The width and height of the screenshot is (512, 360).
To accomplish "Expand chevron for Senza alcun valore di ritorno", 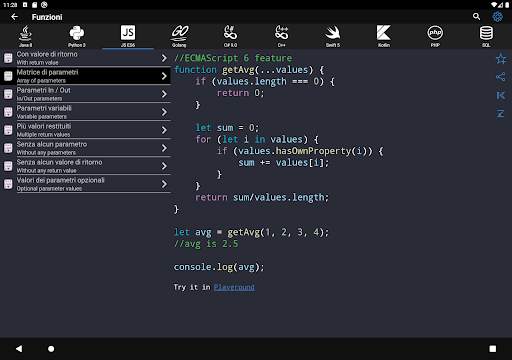I will coord(164,166).
